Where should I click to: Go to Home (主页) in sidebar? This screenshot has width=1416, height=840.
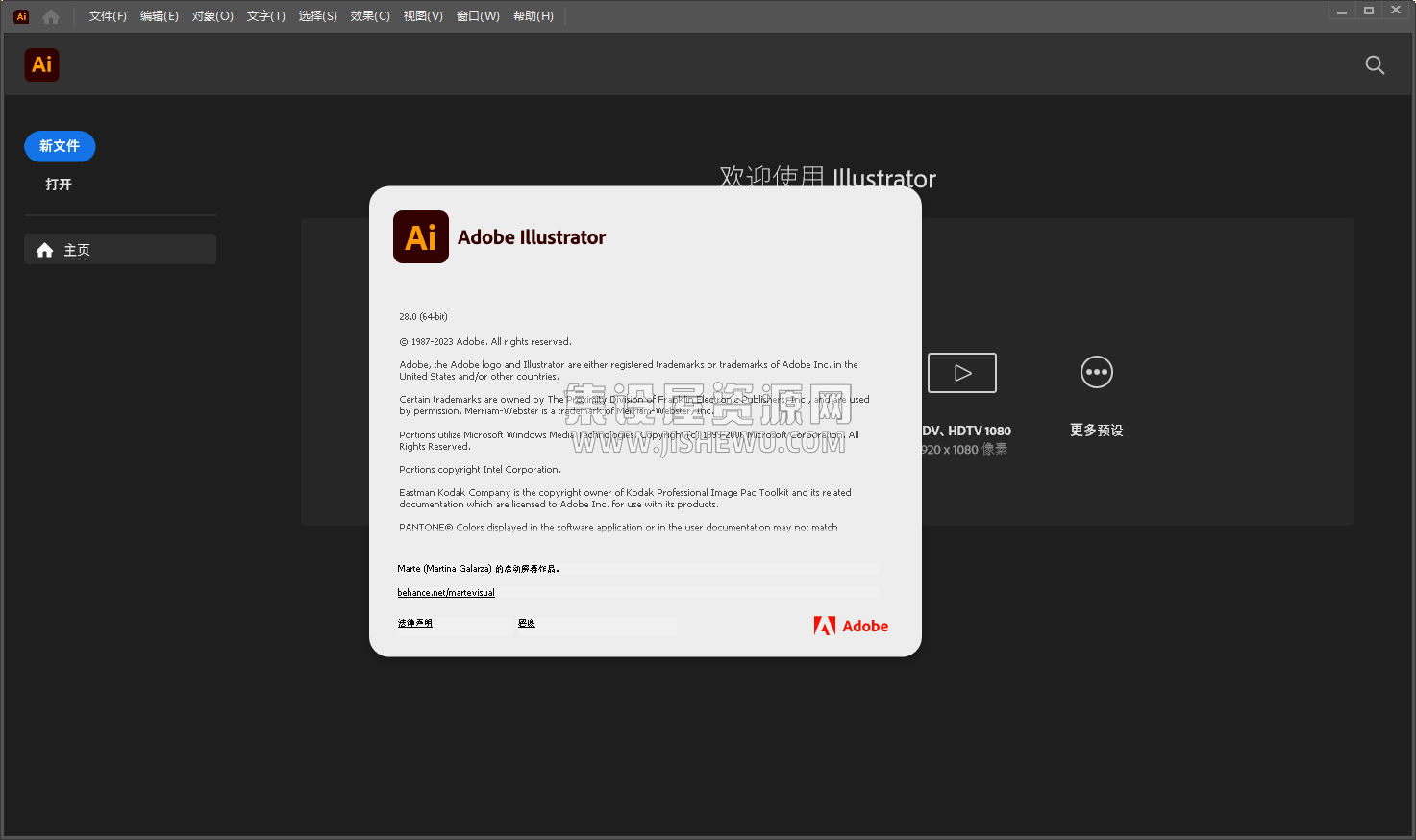pos(120,250)
